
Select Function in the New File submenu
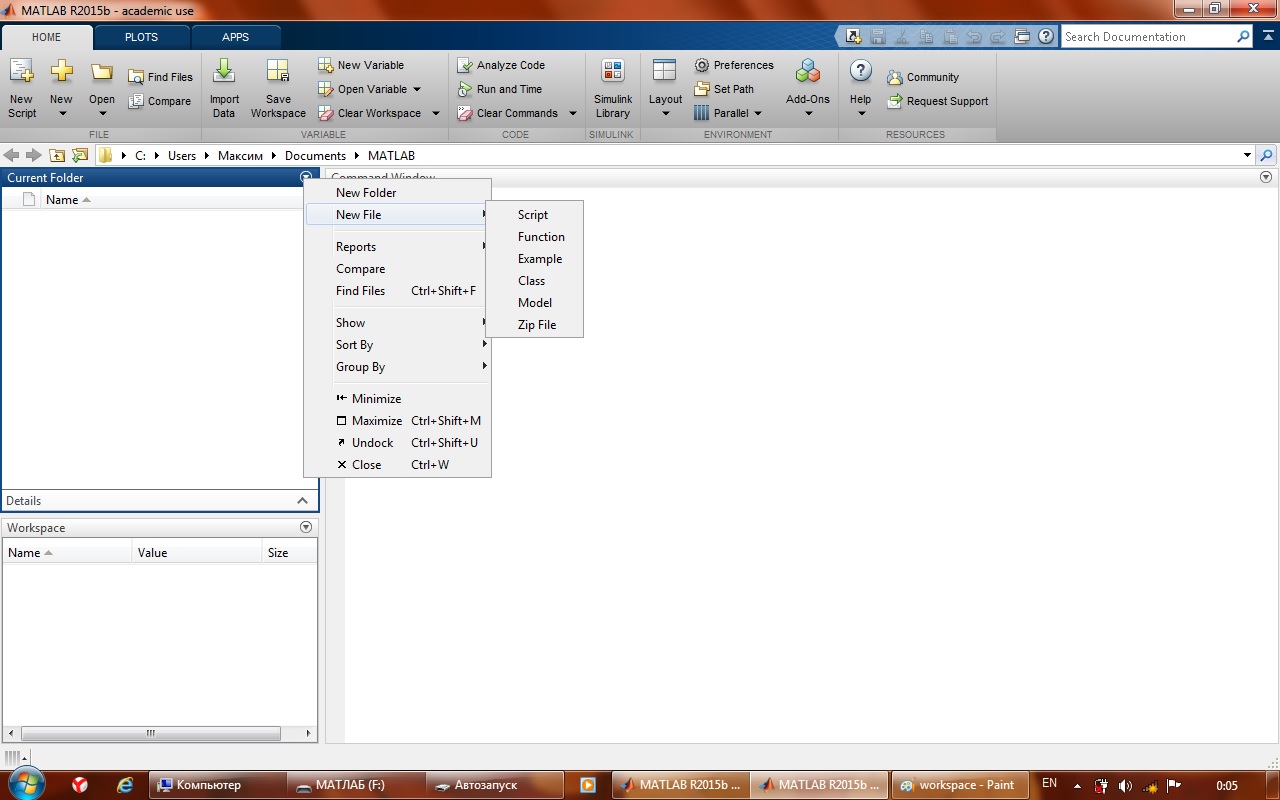(x=534, y=237)
